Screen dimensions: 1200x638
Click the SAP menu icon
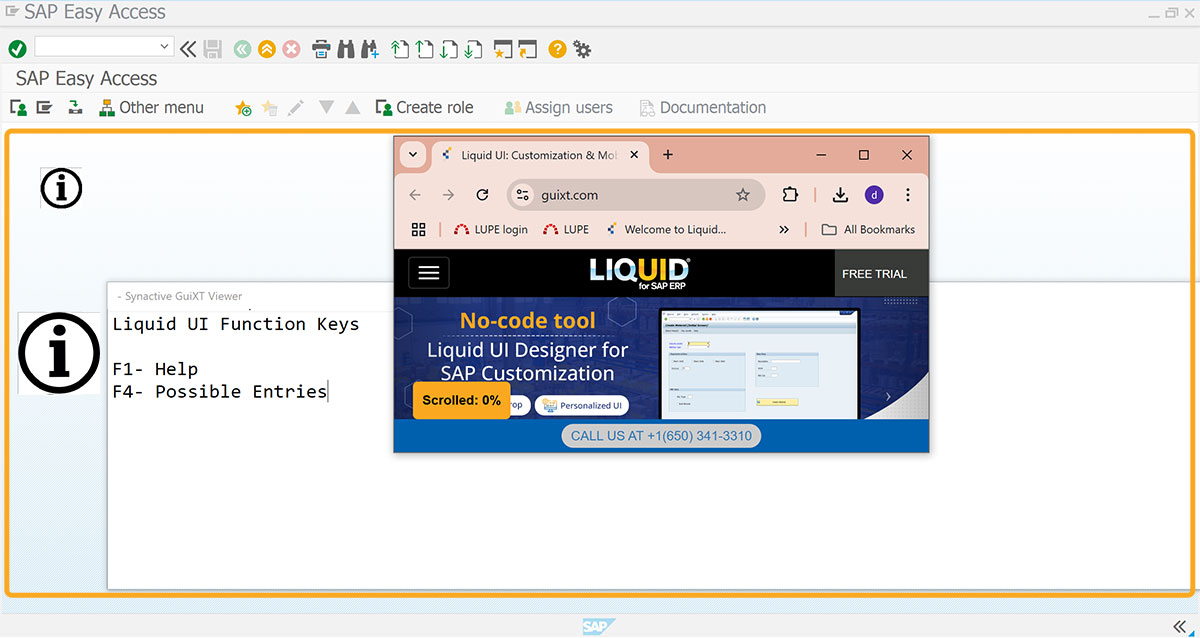(44, 107)
